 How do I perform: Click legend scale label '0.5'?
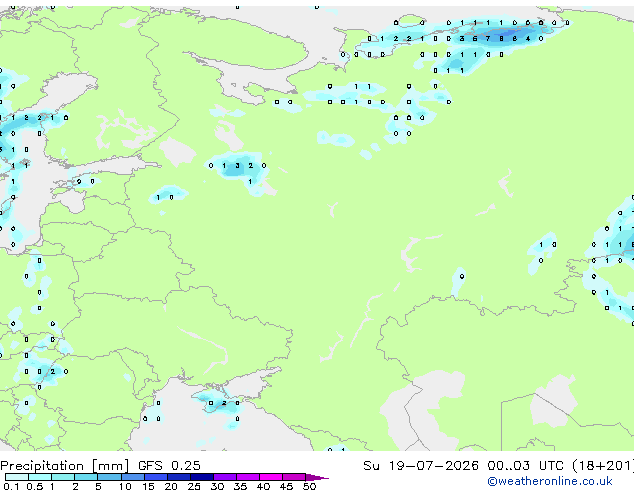click(35, 486)
